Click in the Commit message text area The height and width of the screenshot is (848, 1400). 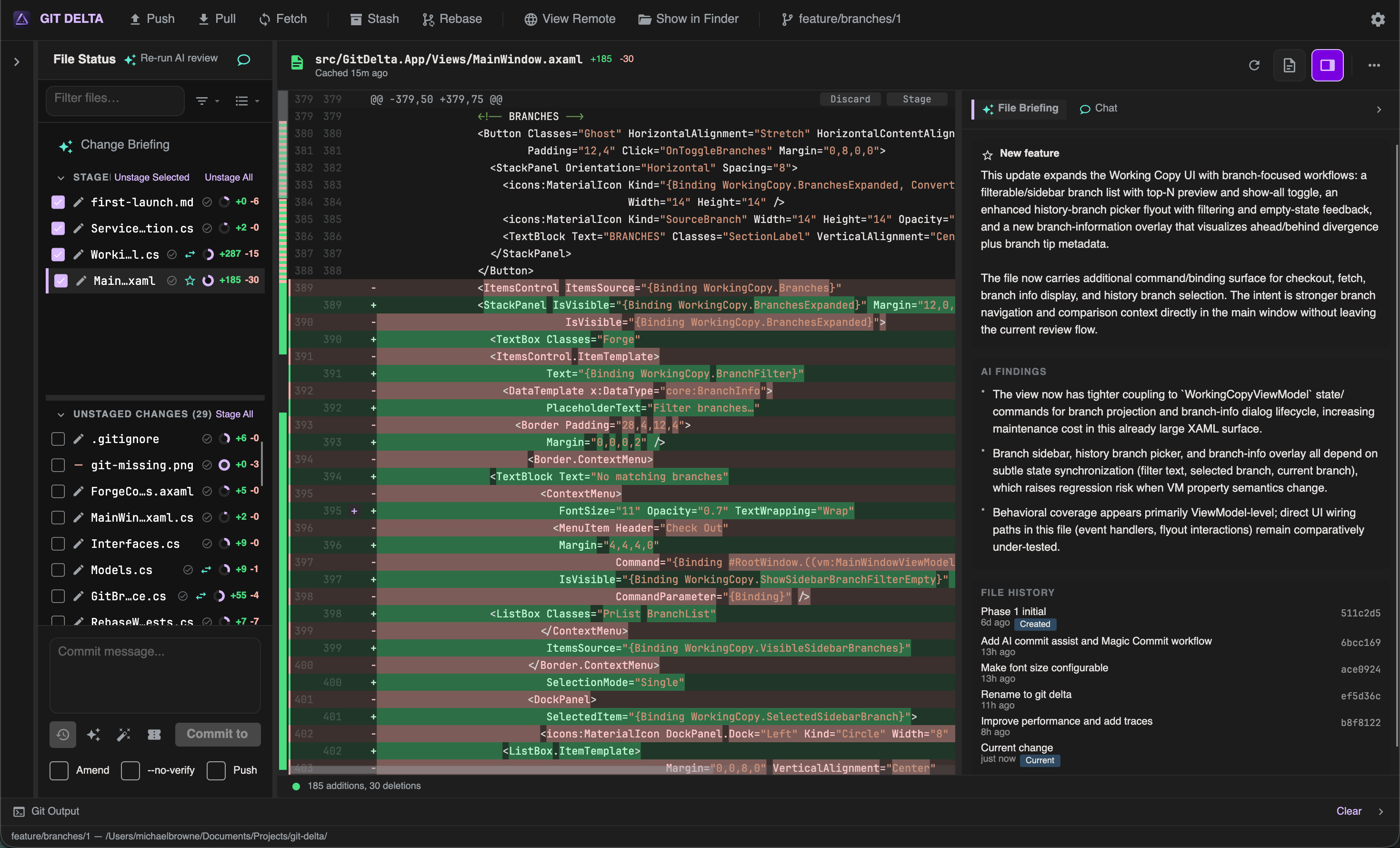pyautogui.click(x=155, y=675)
